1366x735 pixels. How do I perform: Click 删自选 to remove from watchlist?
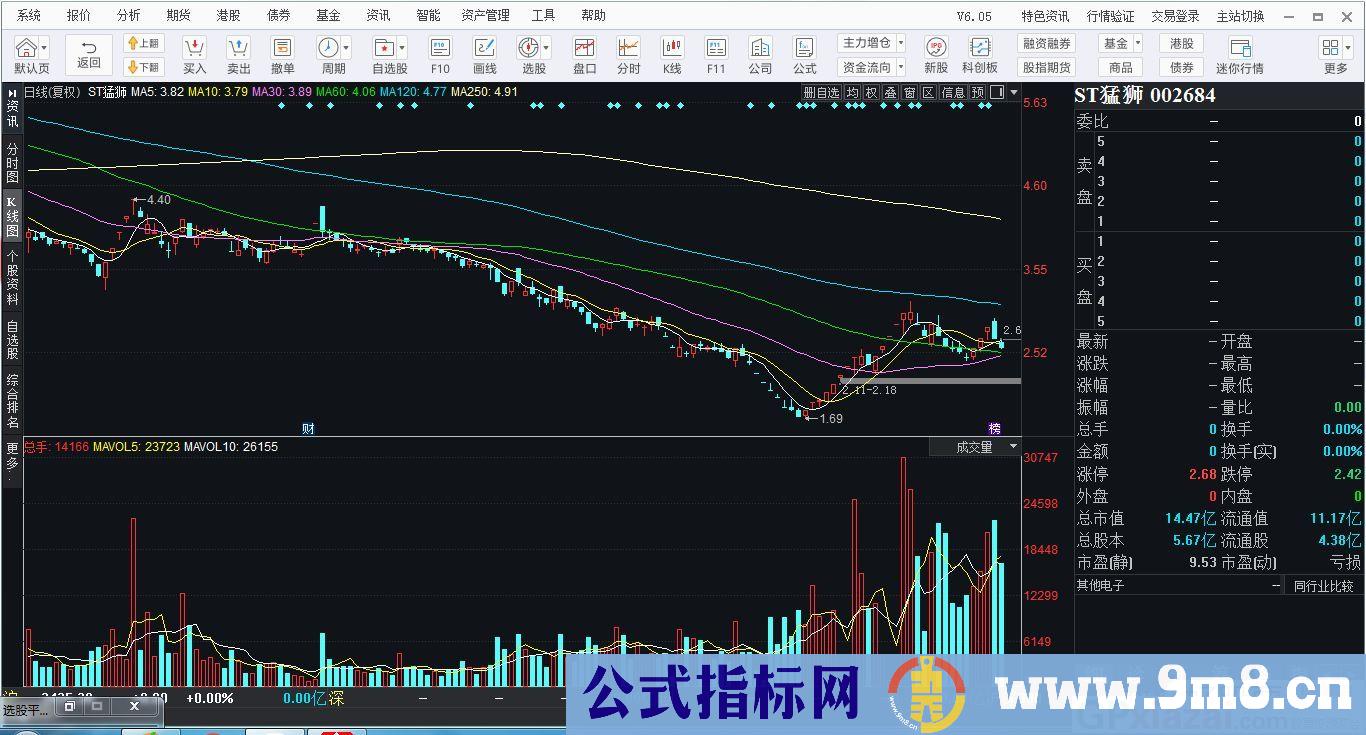coord(821,92)
